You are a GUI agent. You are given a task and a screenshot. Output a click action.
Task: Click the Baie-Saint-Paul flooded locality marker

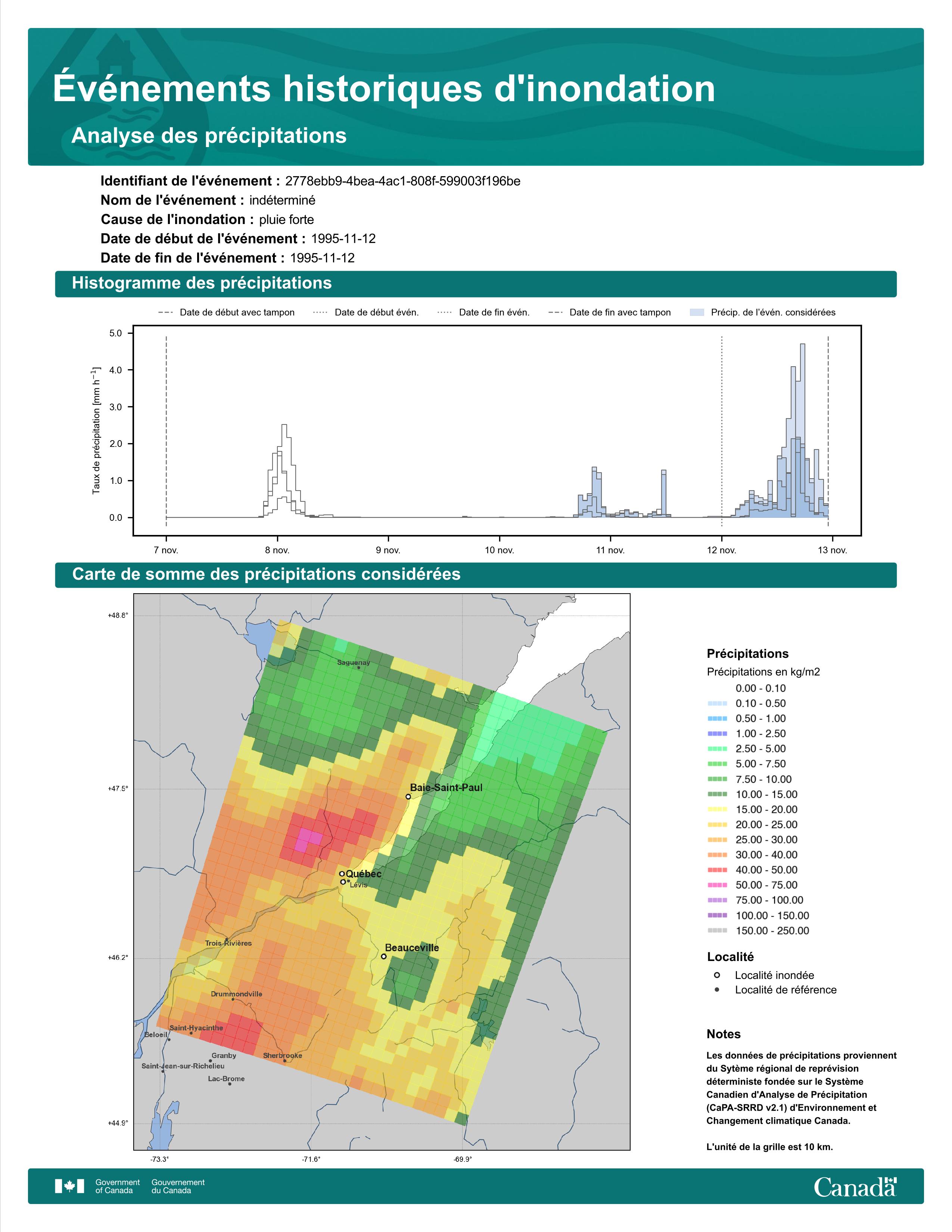click(408, 797)
